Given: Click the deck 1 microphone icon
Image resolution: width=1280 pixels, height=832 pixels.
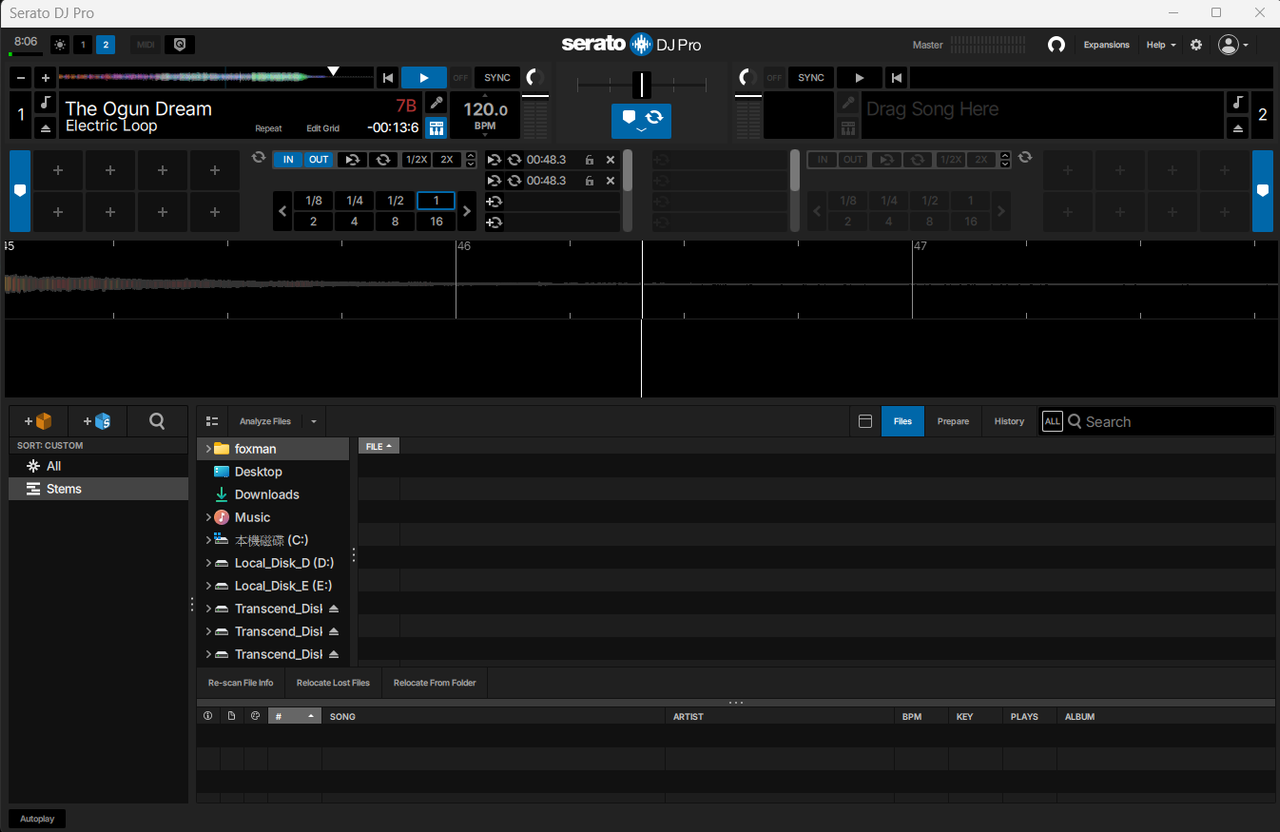Looking at the screenshot, I should pyautogui.click(x=435, y=103).
